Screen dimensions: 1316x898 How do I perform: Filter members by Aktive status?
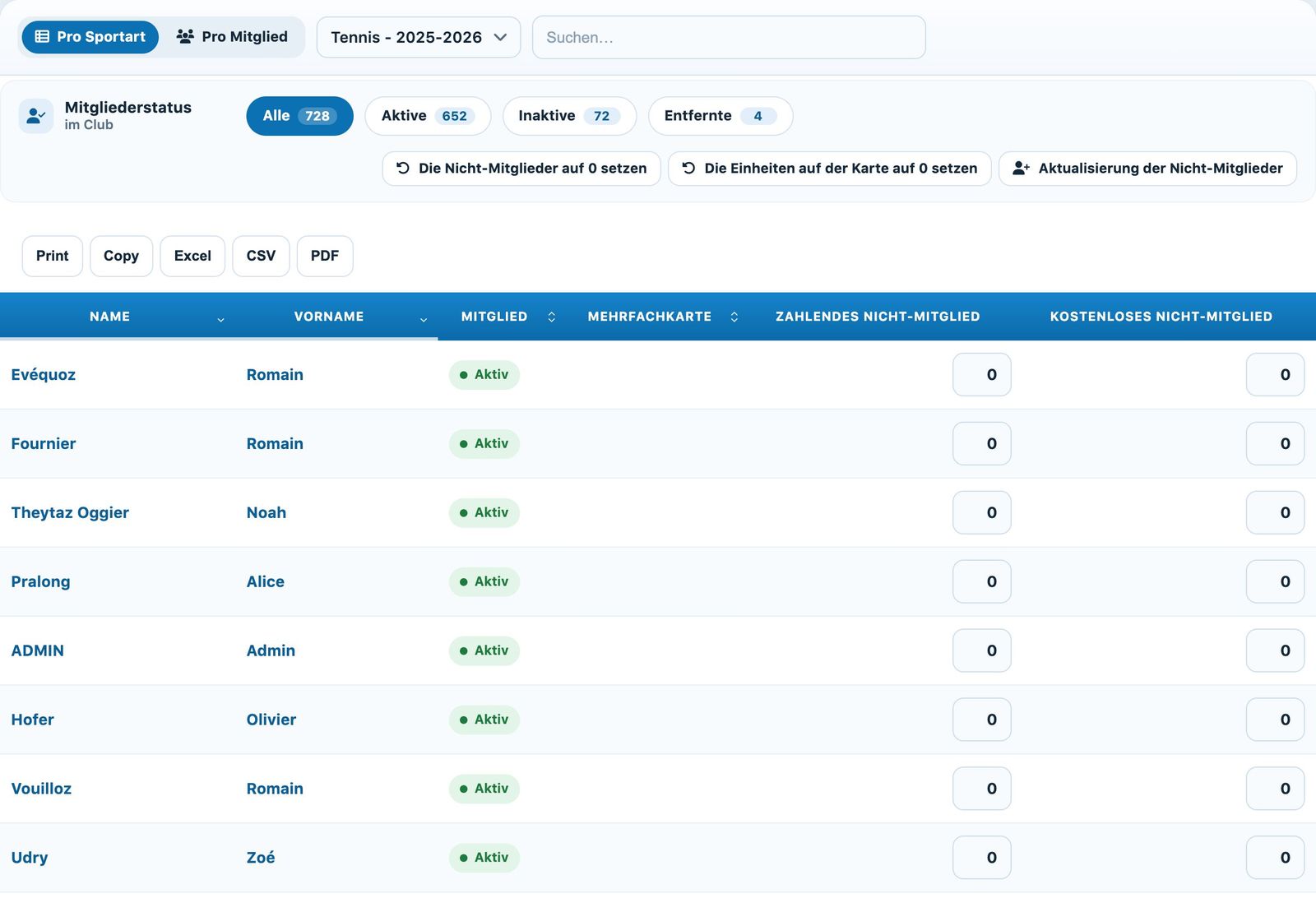tap(428, 116)
